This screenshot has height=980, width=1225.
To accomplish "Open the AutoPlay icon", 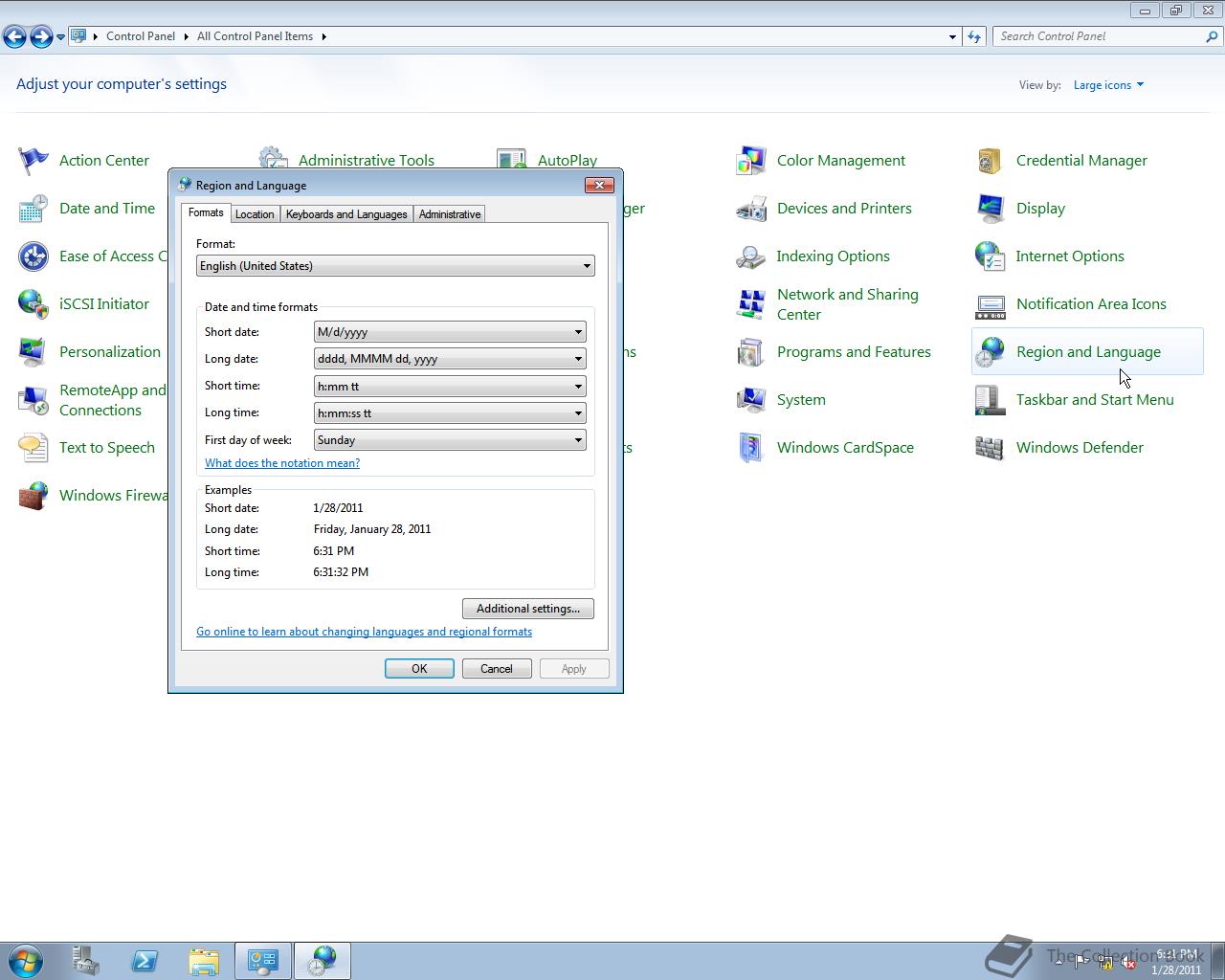I will (512, 159).
